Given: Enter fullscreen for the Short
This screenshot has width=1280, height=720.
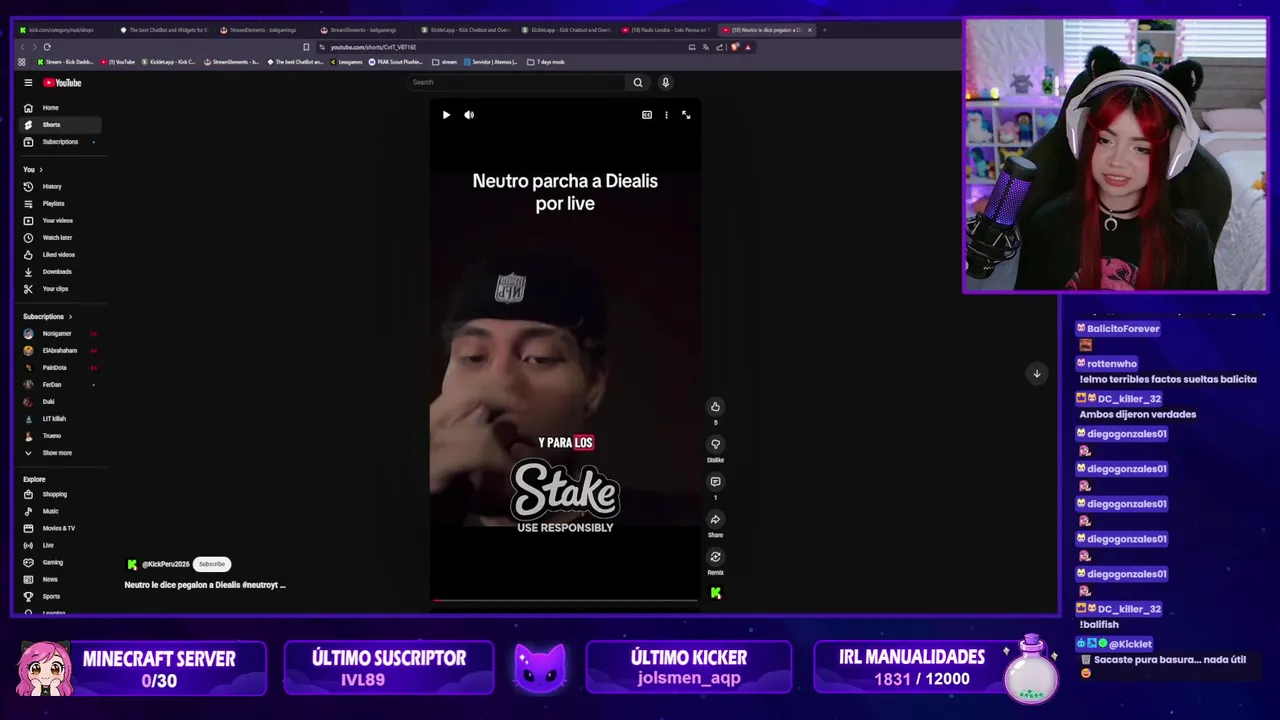Looking at the screenshot, I should click(x=686, y=115).
